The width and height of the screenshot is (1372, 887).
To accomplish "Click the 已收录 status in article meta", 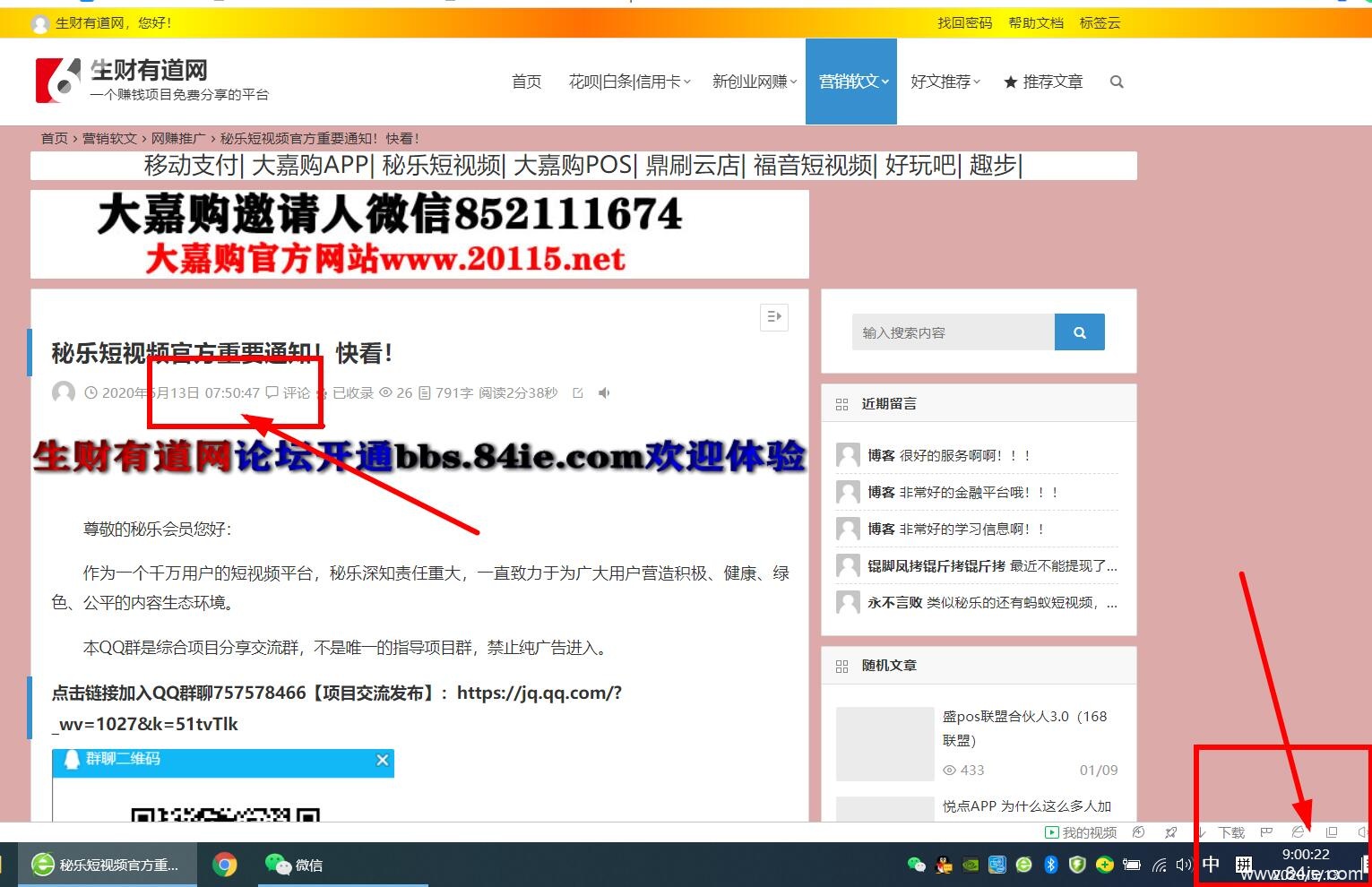I will coord(353,392).
